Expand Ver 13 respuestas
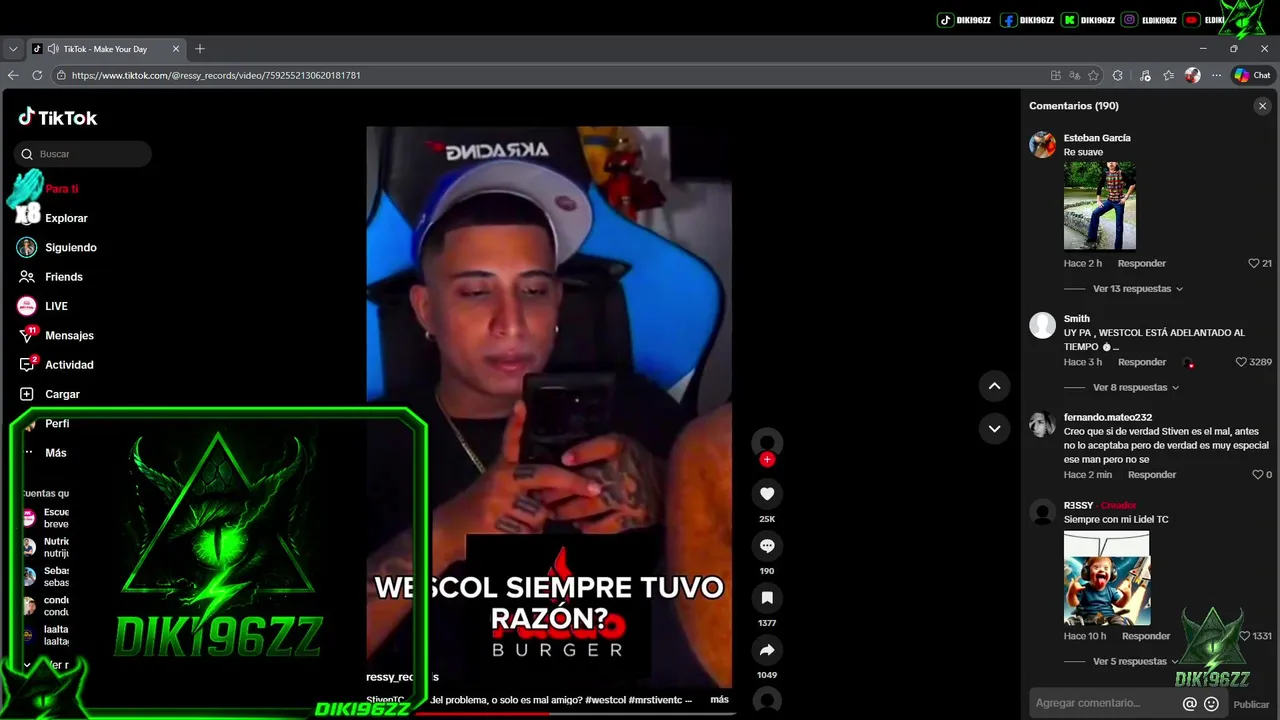 (x=1138, y=289)
